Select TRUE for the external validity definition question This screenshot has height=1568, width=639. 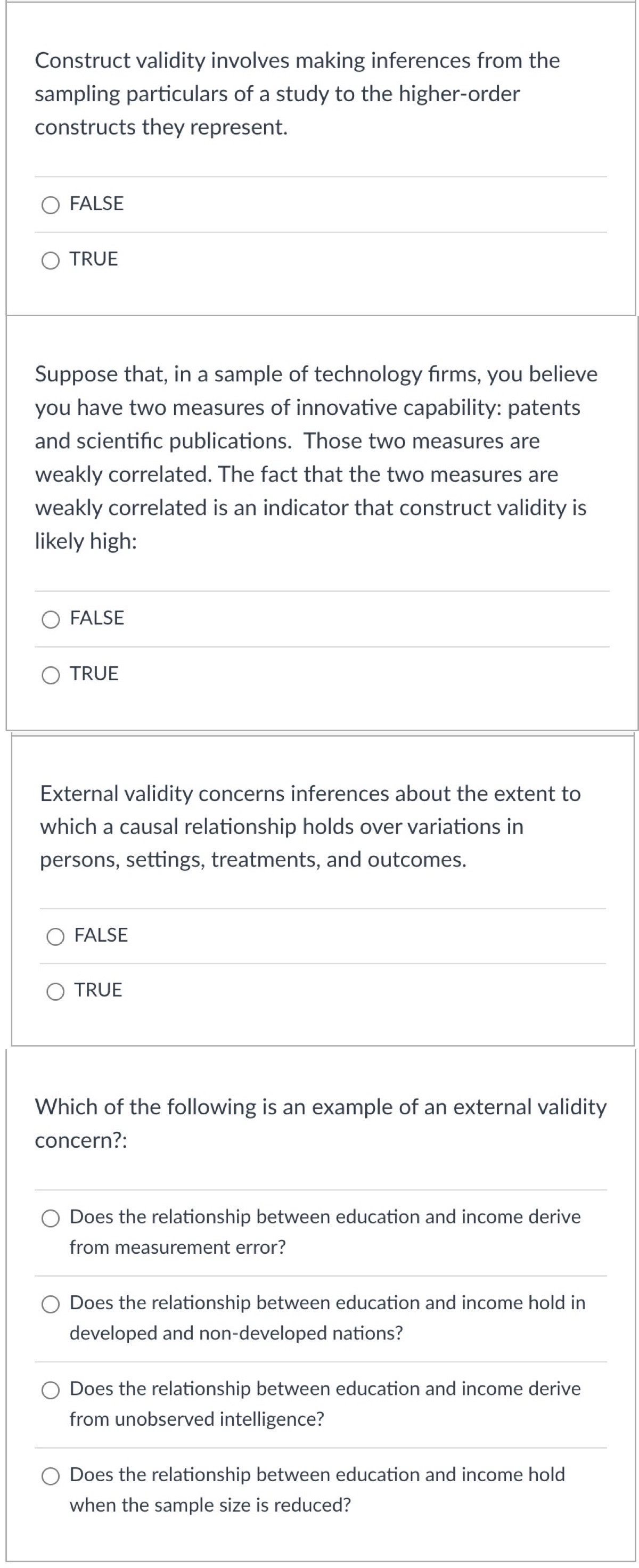tap(56, 990)
